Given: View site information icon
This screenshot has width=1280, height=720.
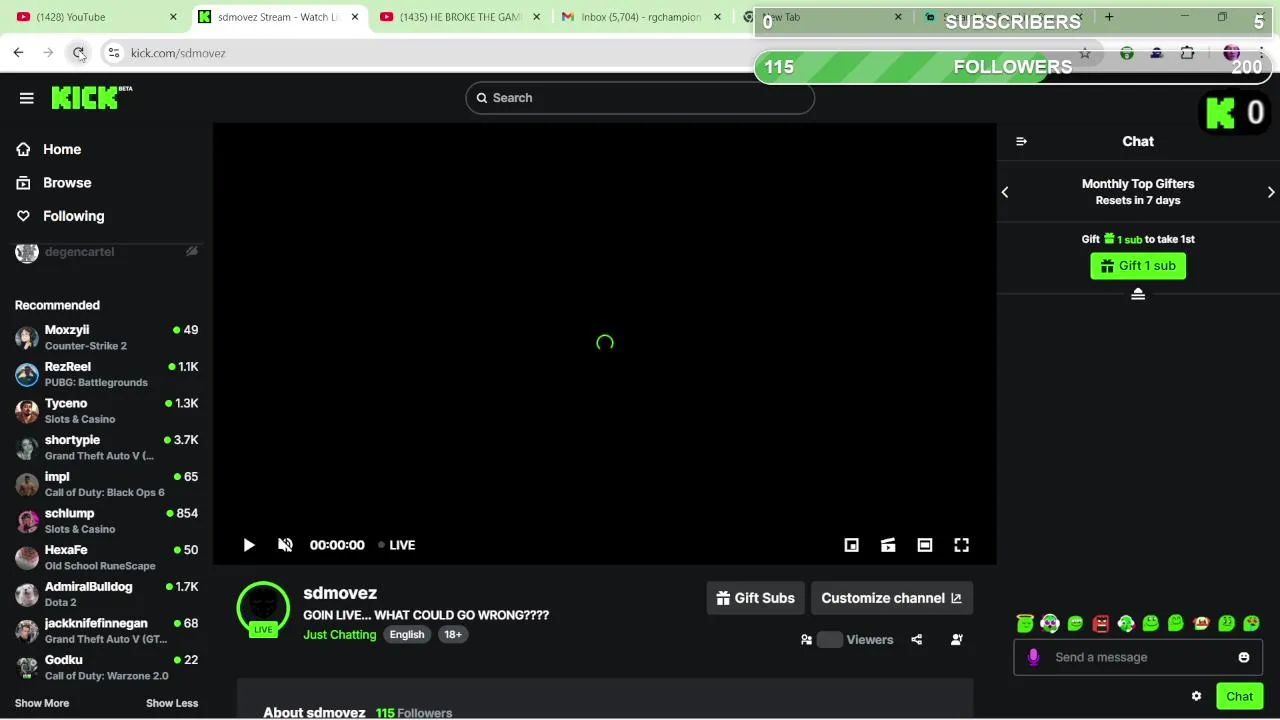Looking at the screenshot, I should point(114,53).
